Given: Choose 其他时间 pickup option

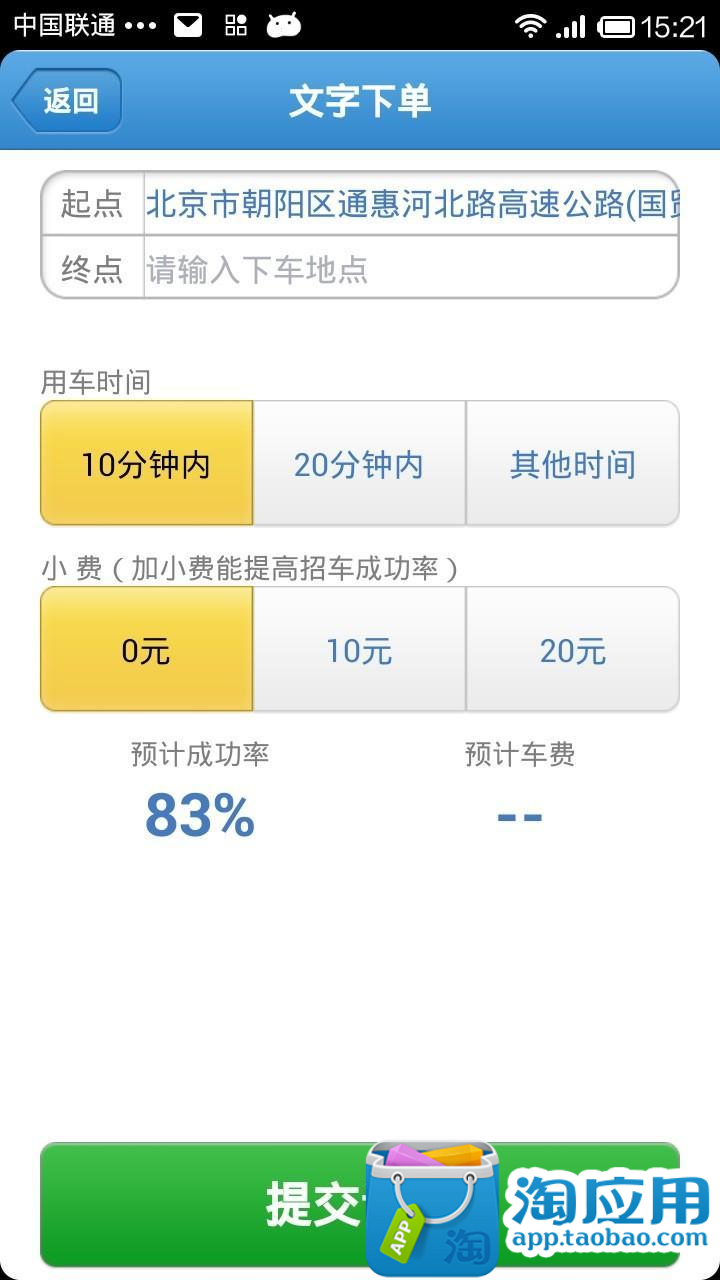Looking at the screenshot, I should [572, 464].
